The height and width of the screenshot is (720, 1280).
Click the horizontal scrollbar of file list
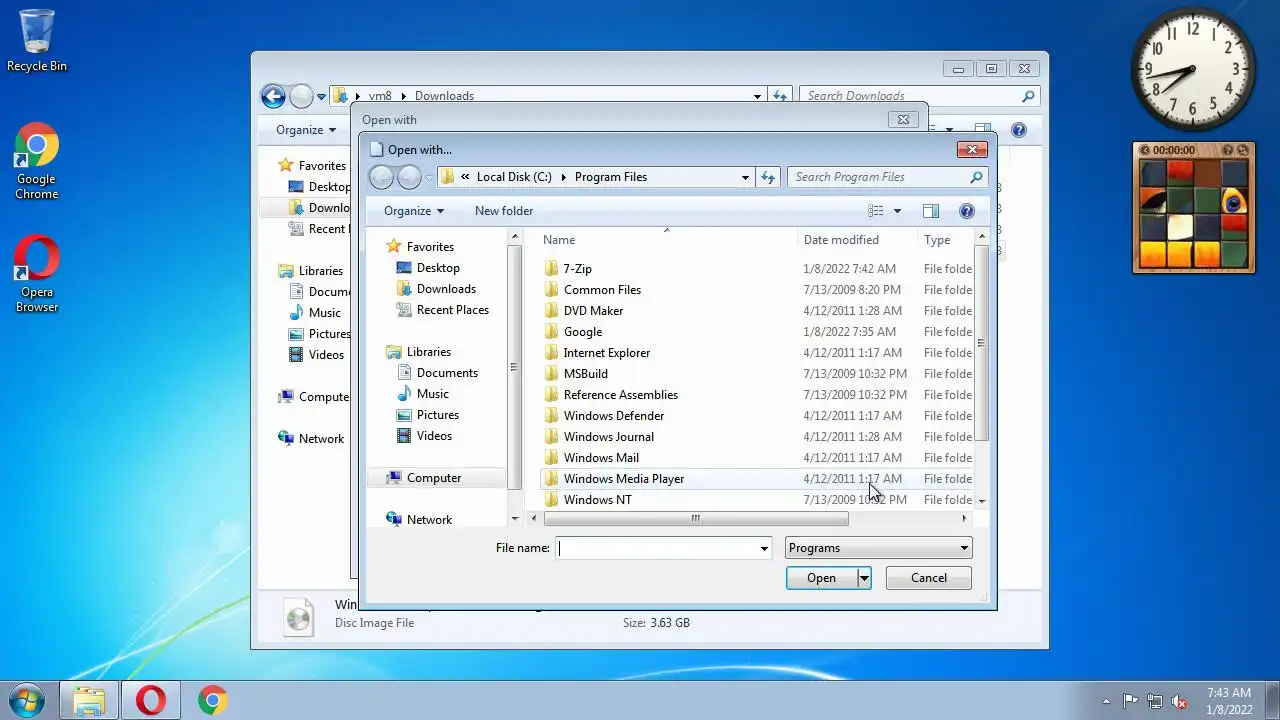(695, 518)
